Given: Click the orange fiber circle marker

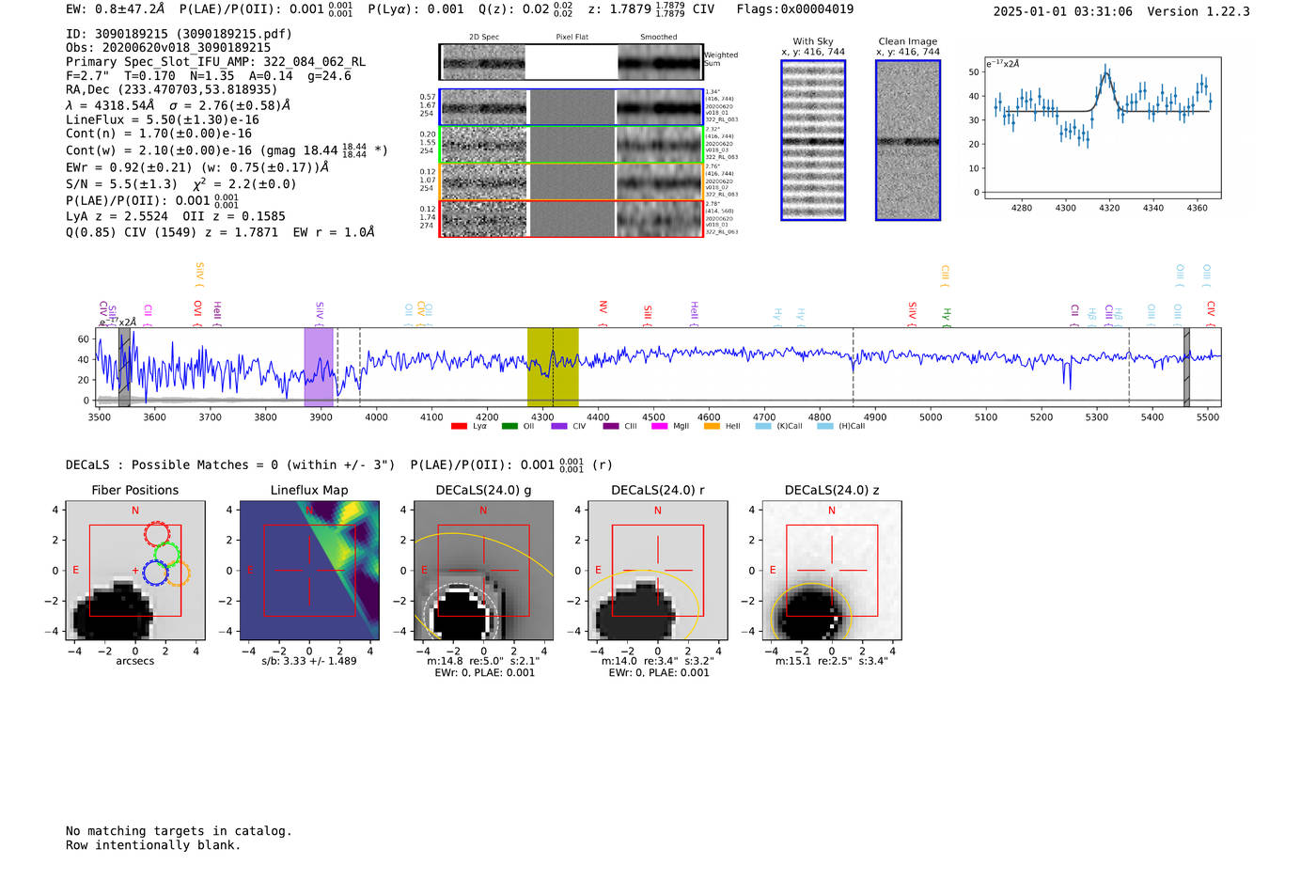Looking at the screenshot, I should pyautogui.click(x=179, y=574).
